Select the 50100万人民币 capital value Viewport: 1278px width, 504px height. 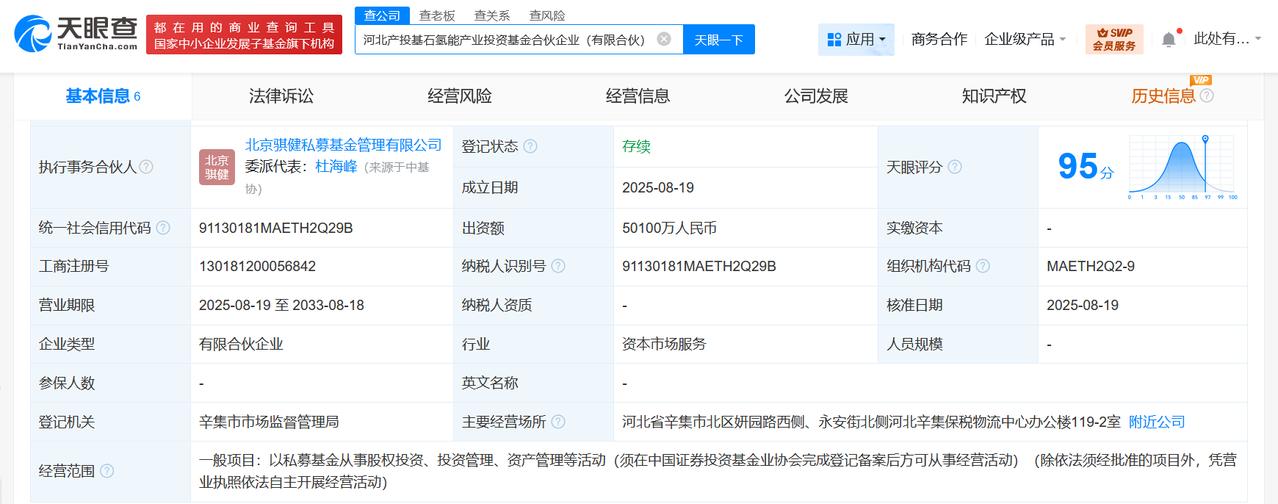pos(669,228)
